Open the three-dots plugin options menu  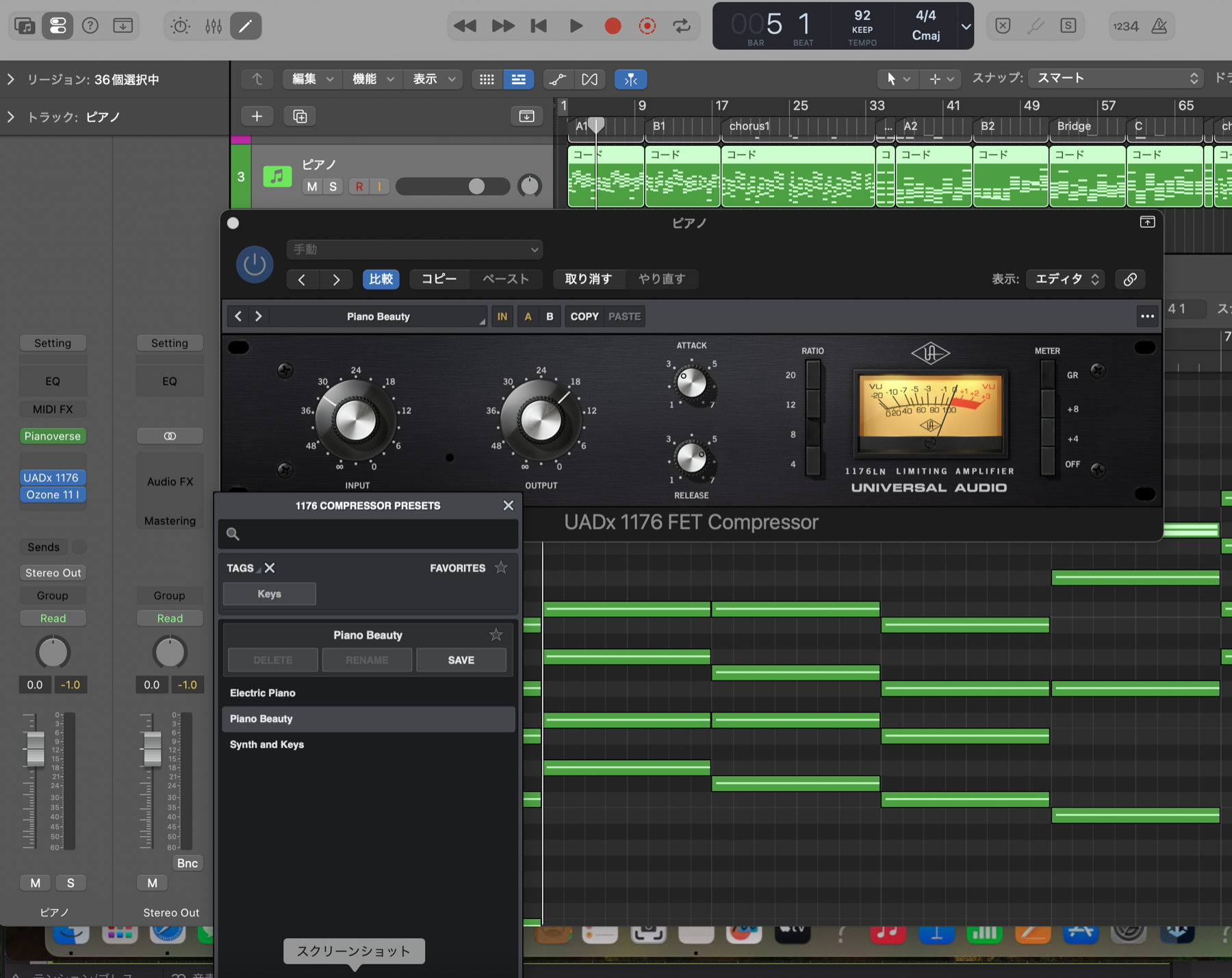(x=1147, y=316)
